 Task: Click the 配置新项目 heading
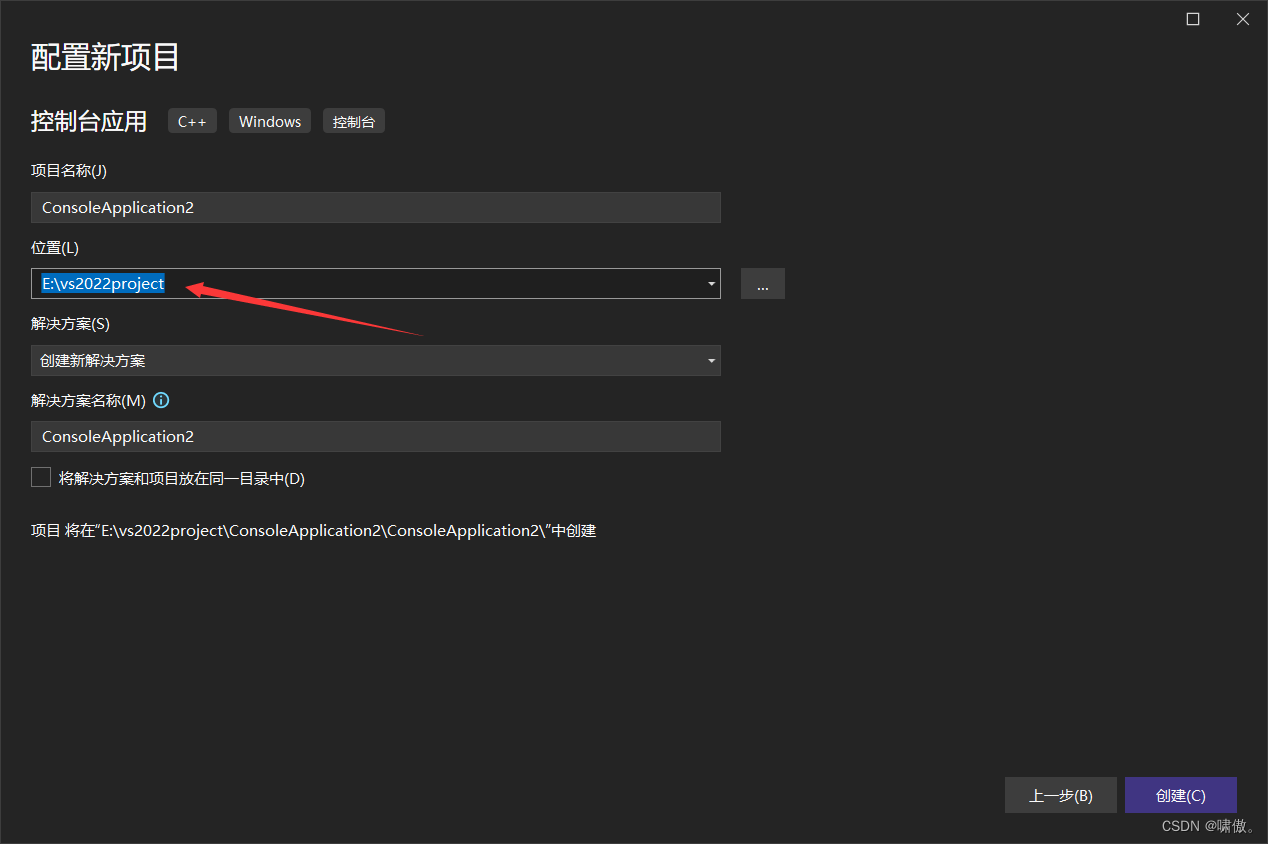click(104, 58)
